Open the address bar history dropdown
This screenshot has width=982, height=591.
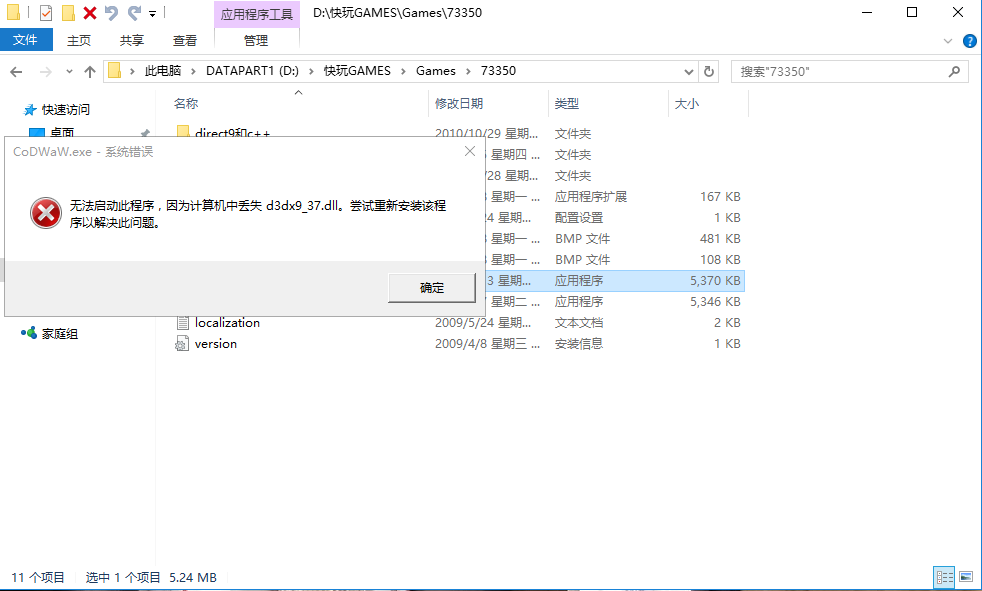[x=689, y=71]
